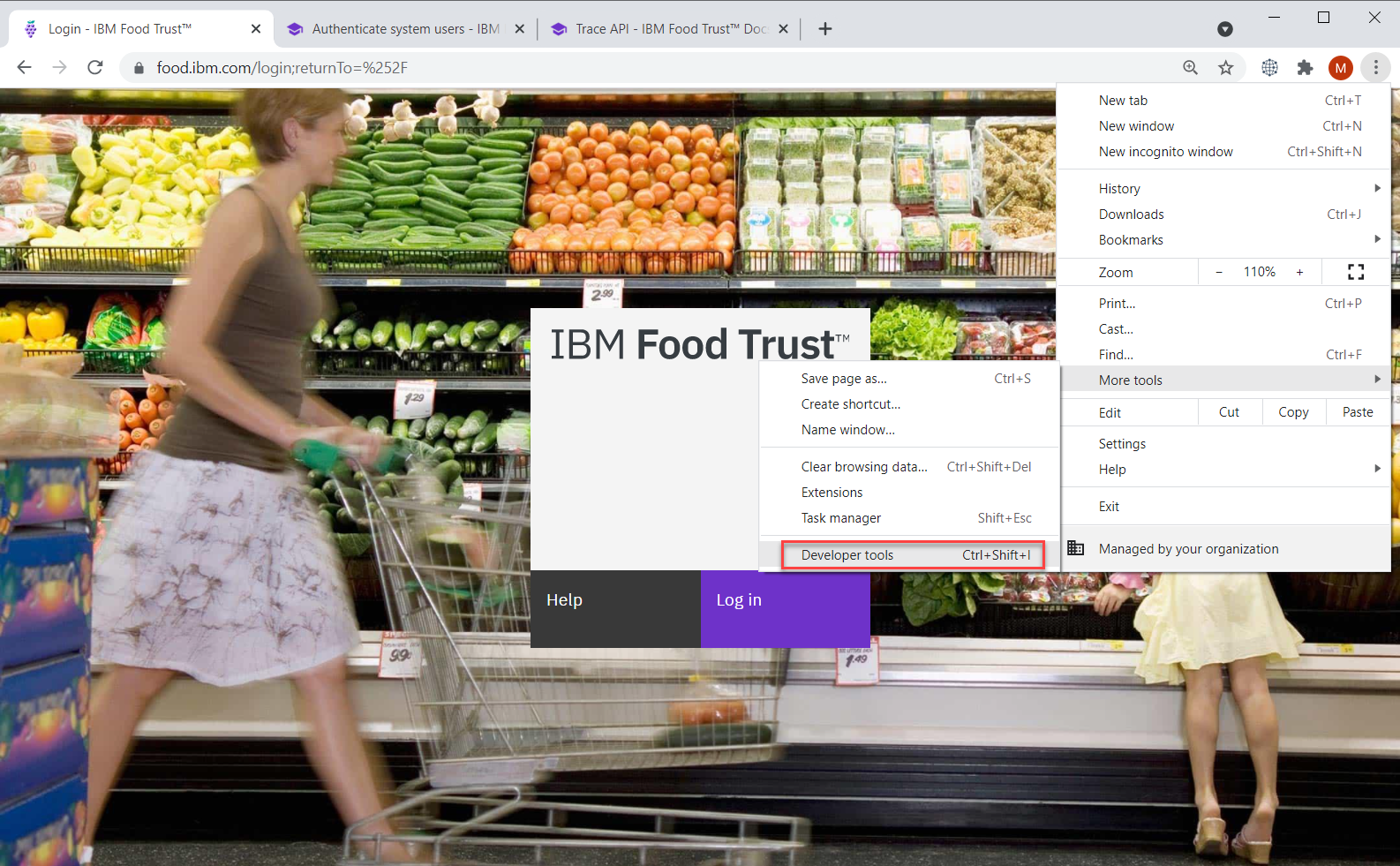This screenshot has height=866, width=1400.
Task: Switch to the Trace API tab
Action: tap(669, 29)
